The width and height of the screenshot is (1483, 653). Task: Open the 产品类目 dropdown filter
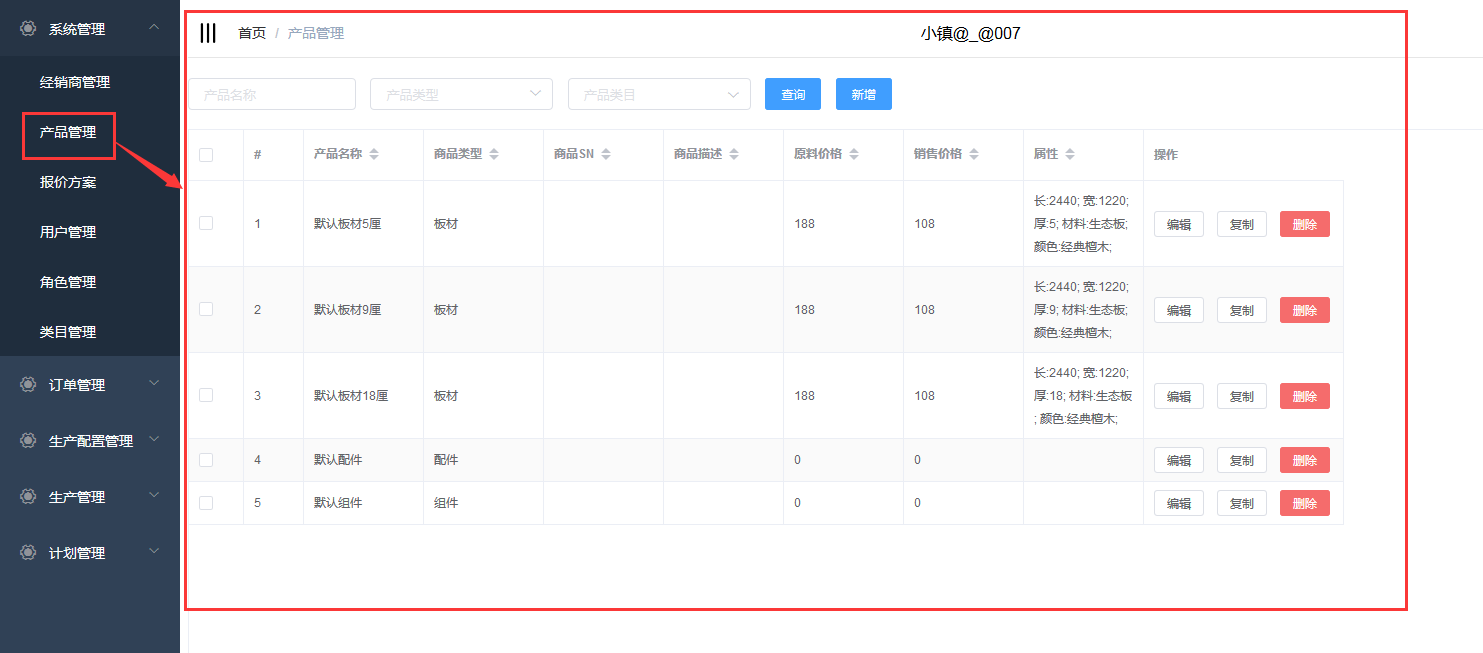pos(659,94)
